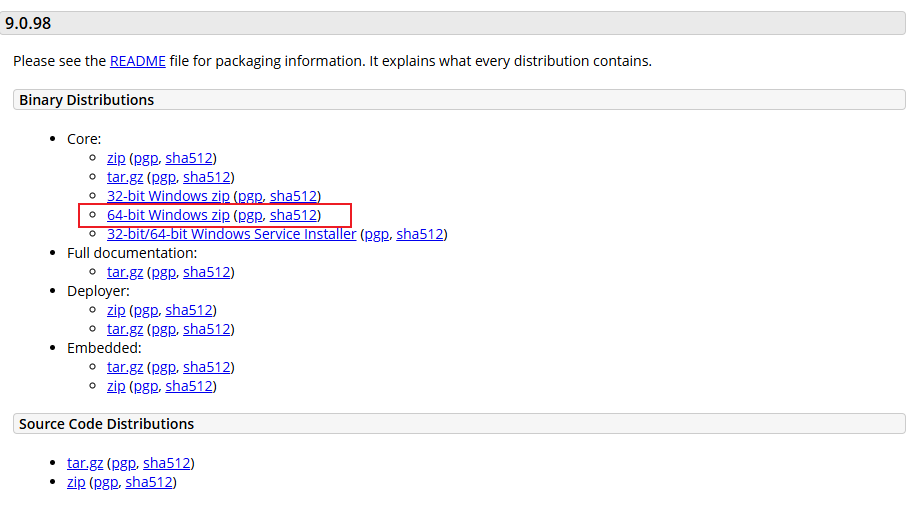Open sha512 for Source Code tar.gz
Image resolution: width=921 pixels, height=522 pixels.
click(x=166, y=463)
